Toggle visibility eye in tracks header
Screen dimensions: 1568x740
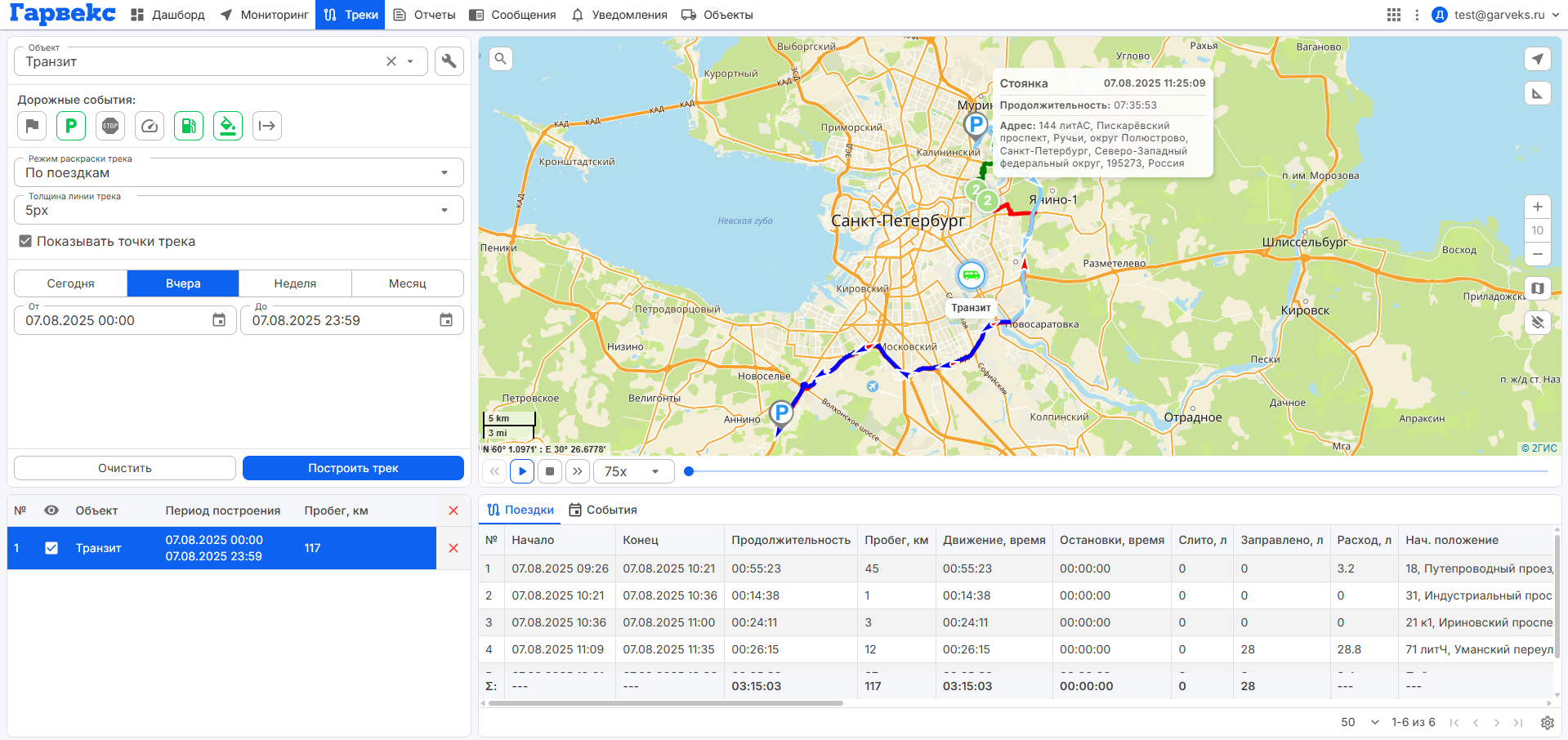51,510
